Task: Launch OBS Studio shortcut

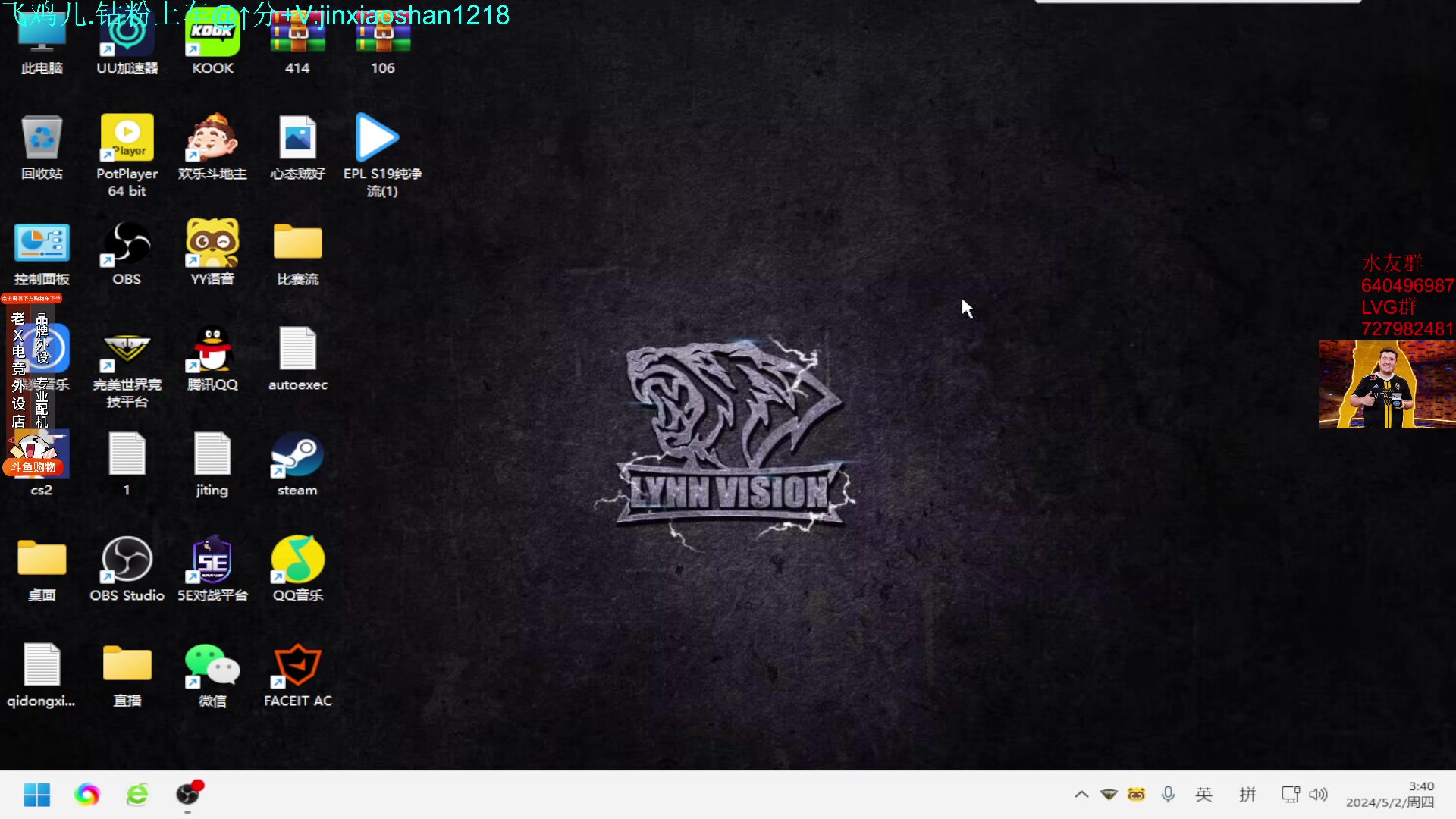Action: [x=127, y=570]
